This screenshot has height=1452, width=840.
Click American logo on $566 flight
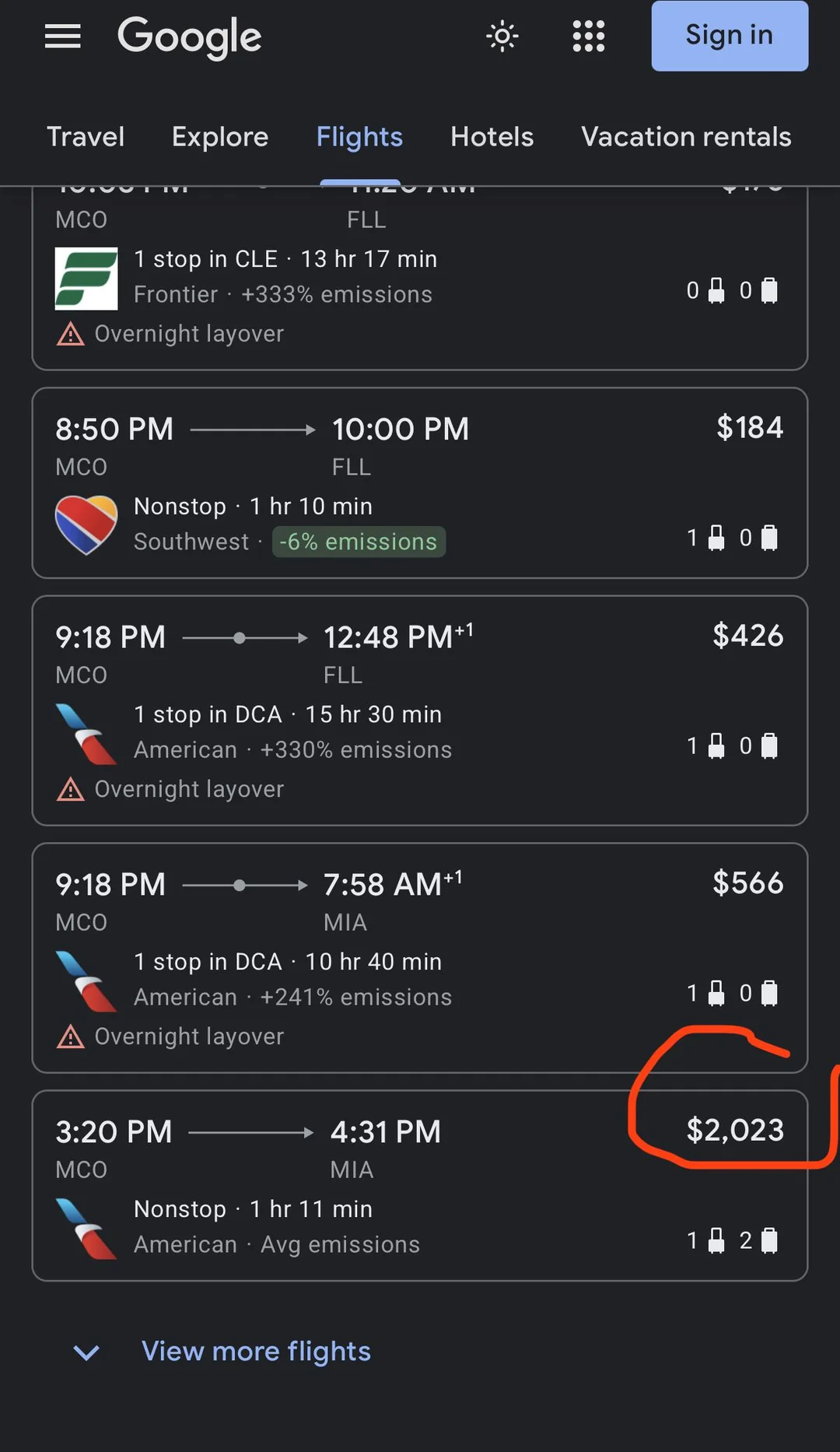(86, 980)
